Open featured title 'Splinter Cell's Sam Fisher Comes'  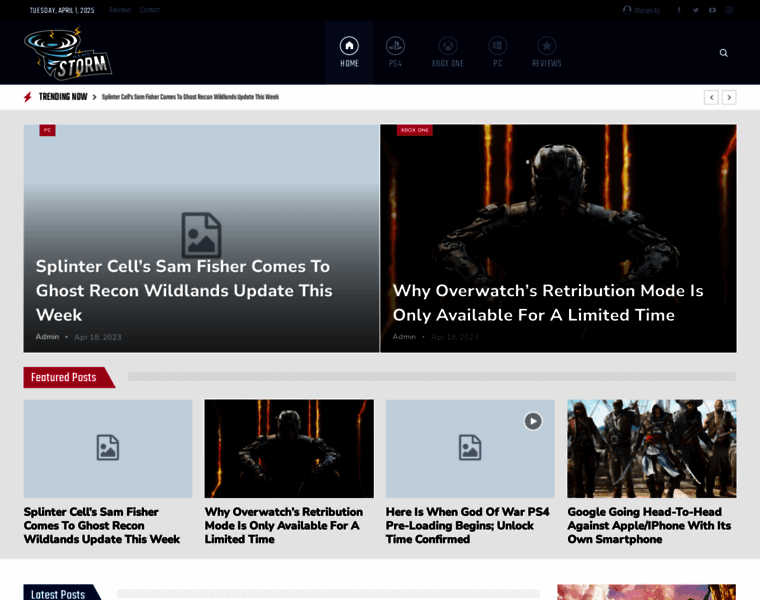(x=102, y=525)
